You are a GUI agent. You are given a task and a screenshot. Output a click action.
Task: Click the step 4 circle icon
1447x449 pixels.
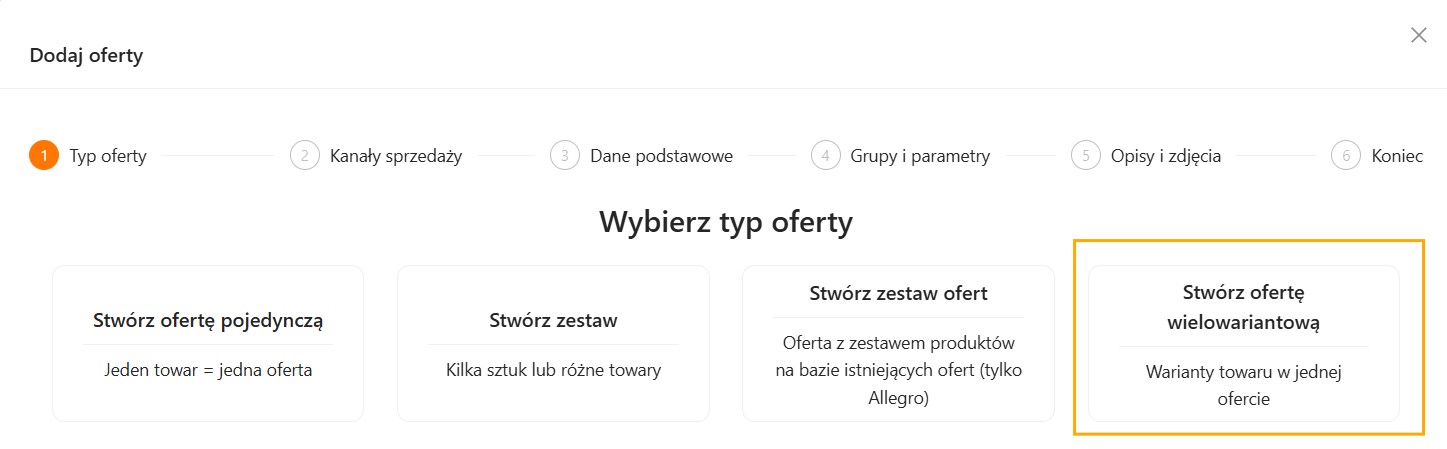point(825,156)
